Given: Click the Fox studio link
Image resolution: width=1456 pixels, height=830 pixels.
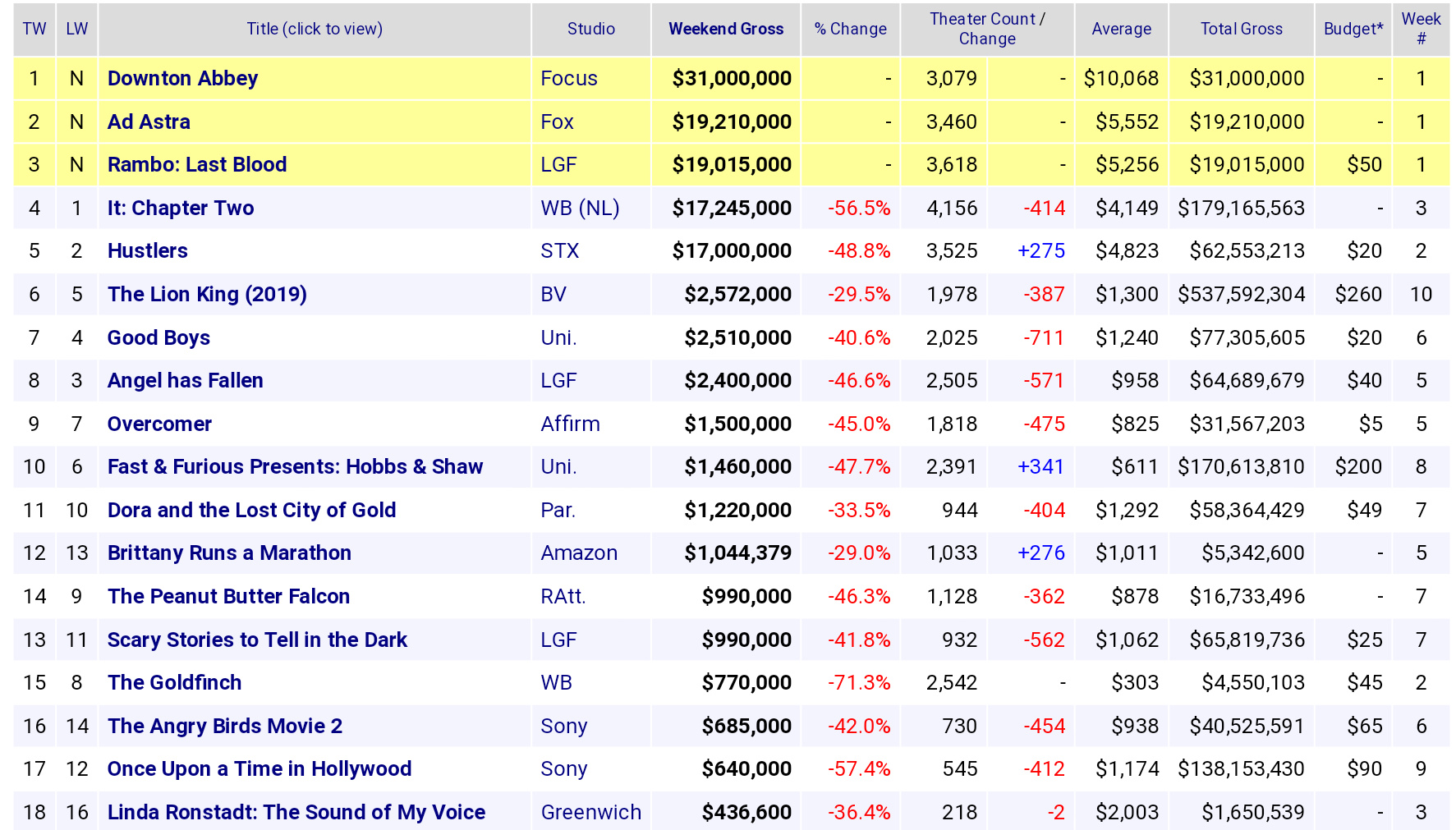Looking at the screenshot, I should [x=557, y=122].
